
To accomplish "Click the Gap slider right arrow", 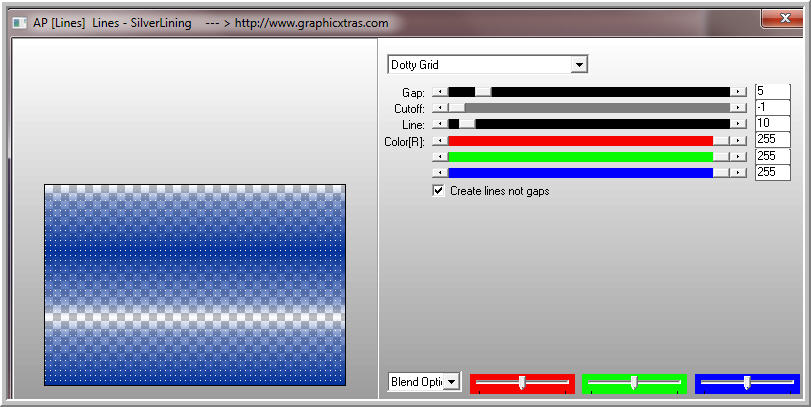I will click(738, 92).
